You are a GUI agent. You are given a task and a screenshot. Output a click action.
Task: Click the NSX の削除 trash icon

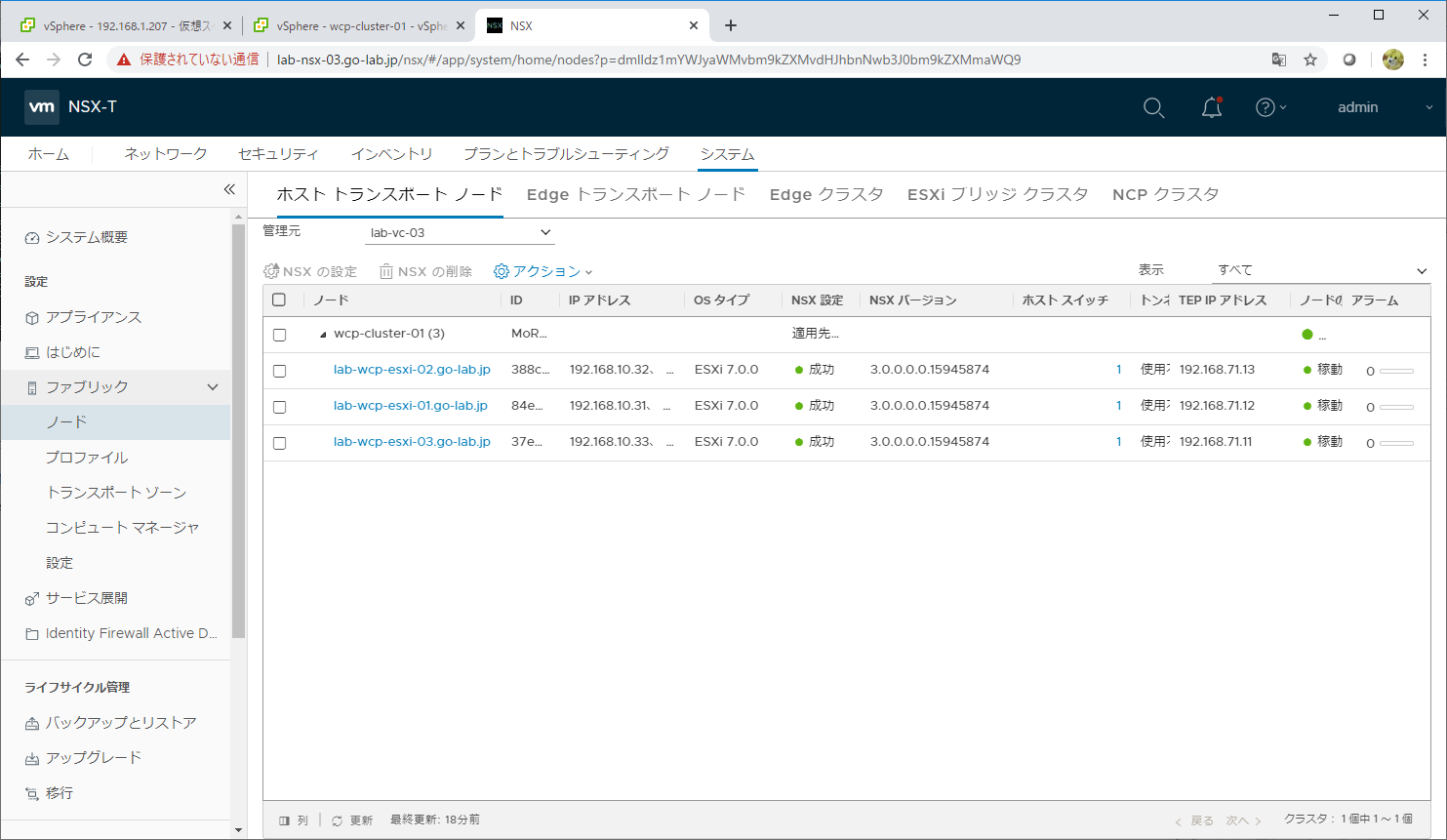[x=386, y=271]
